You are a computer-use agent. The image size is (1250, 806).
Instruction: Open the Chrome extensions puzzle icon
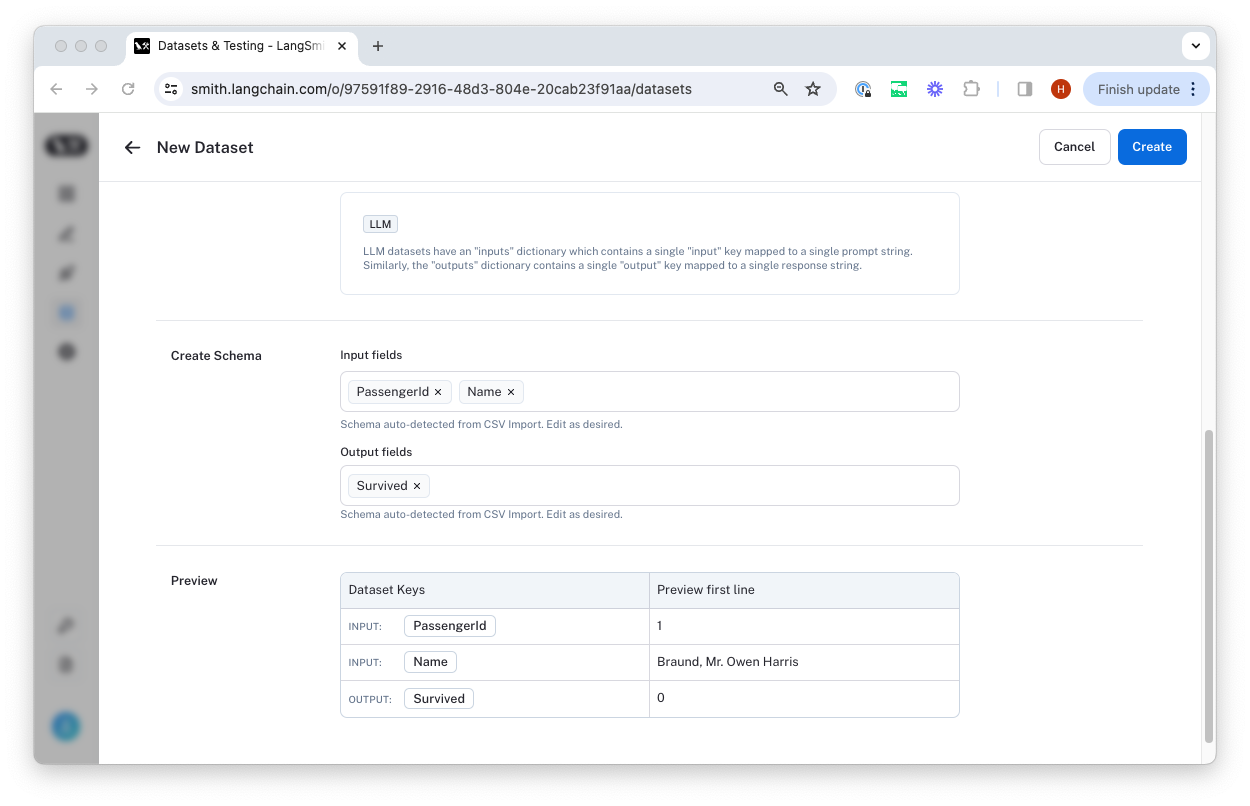pyautogui.click(x=971, y=89)
